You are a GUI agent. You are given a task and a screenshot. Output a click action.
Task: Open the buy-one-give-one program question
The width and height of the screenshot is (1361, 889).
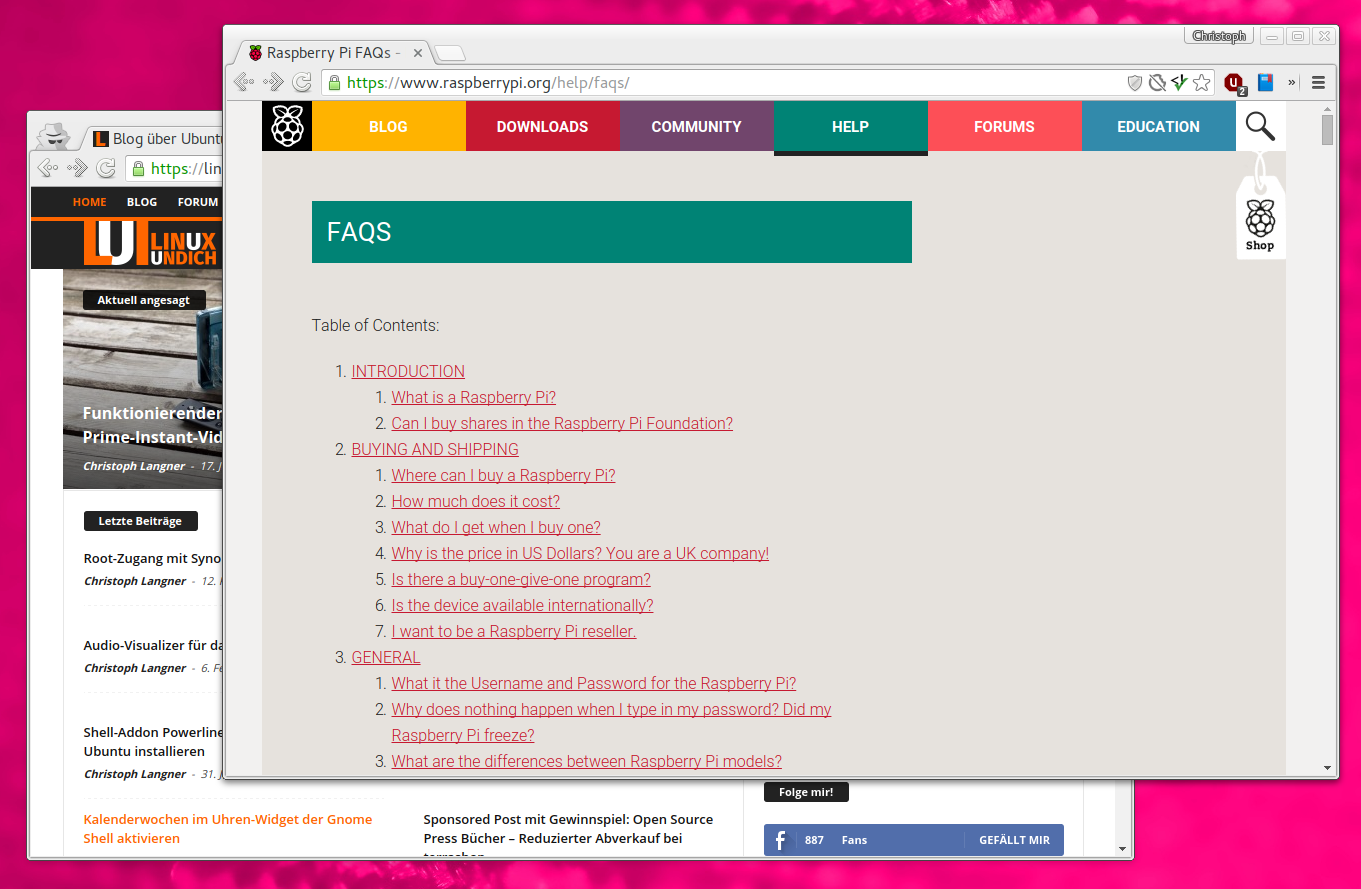pyautogui.click(x=521, y=579)
